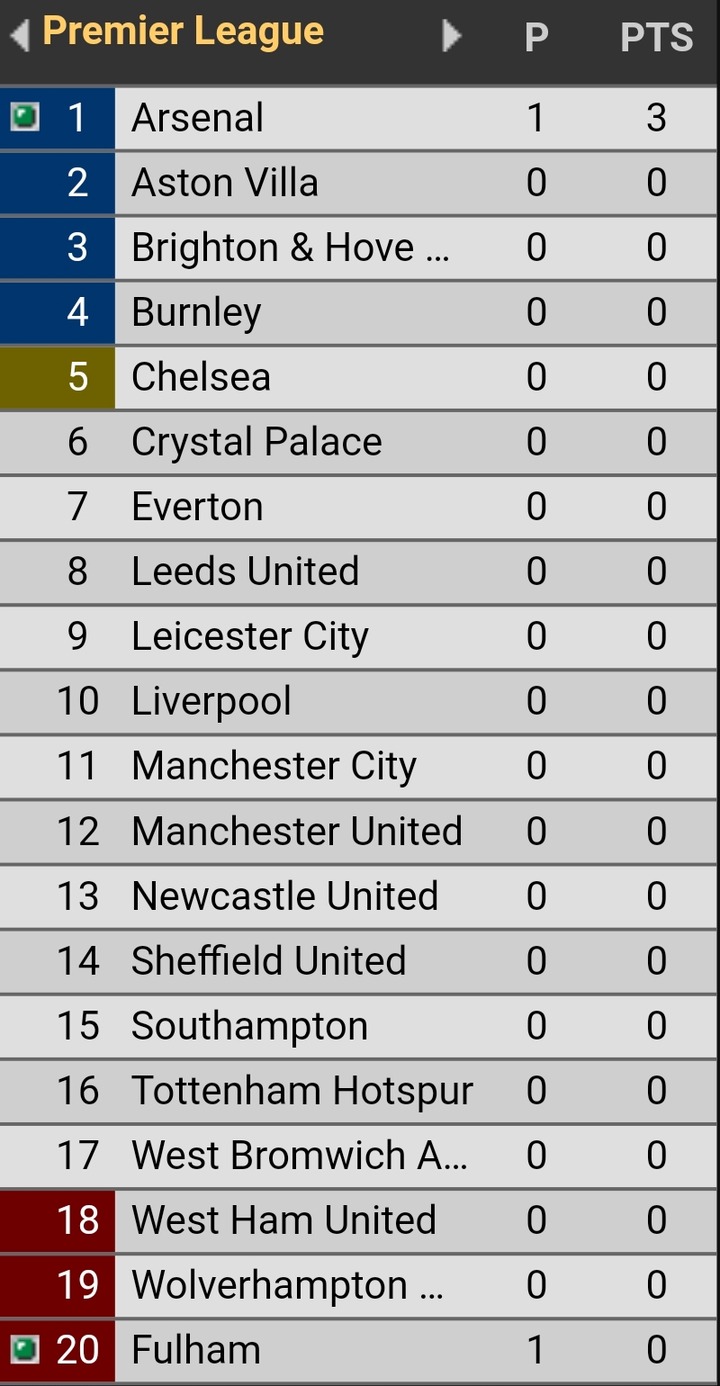
Task: Click the red position 18 badge
Action: point(58,1220)
